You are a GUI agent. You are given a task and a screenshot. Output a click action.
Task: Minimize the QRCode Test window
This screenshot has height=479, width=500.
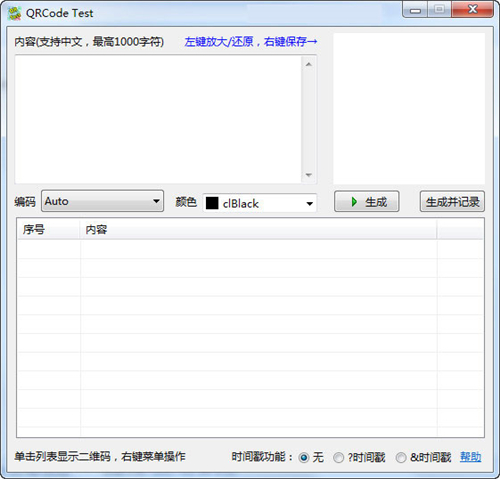[x=415, y=10]
